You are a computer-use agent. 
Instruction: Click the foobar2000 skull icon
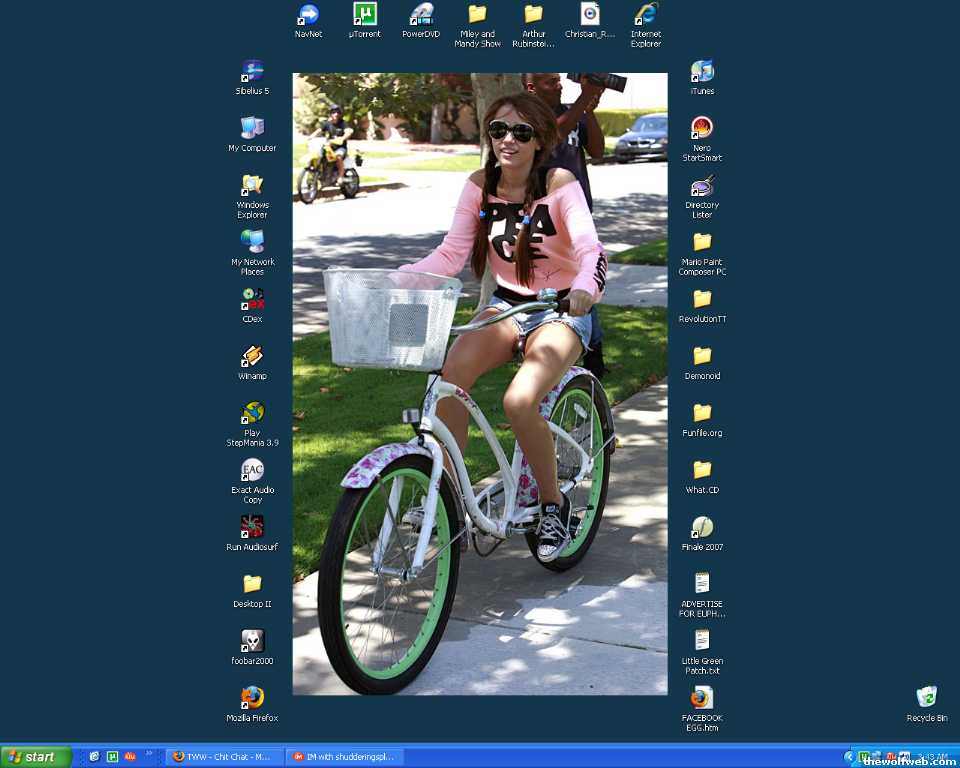tap(252, 642)
